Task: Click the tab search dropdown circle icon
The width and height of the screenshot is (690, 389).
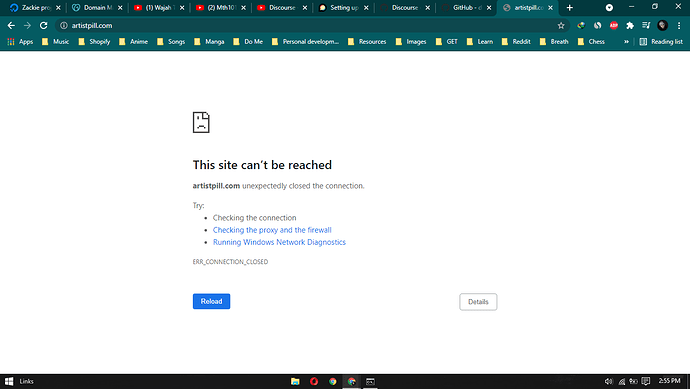Action: (609, 7)
